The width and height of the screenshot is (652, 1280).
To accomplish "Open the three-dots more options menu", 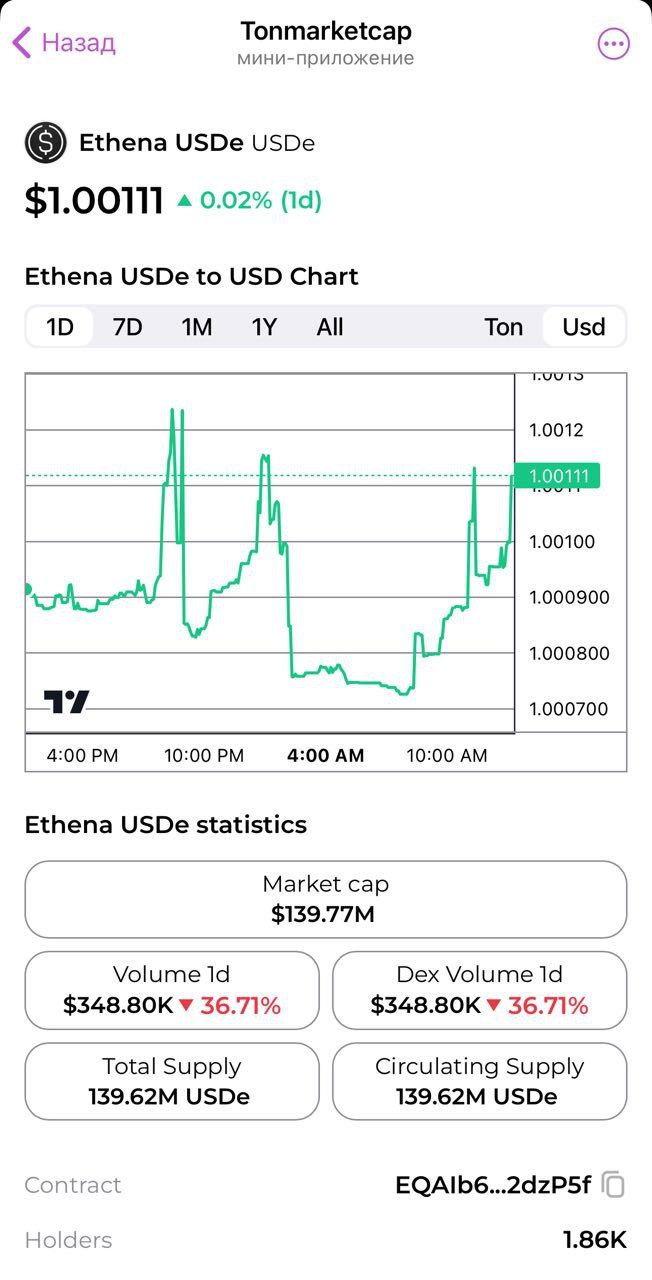I will point(613,43).
